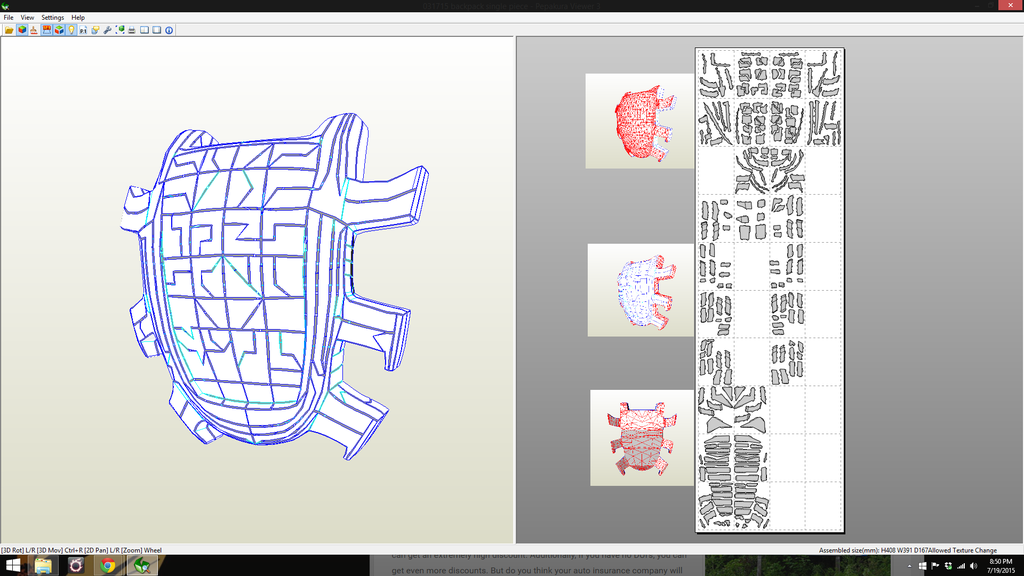
Task: Click the Windows Start button
Action: click(14, 566)
